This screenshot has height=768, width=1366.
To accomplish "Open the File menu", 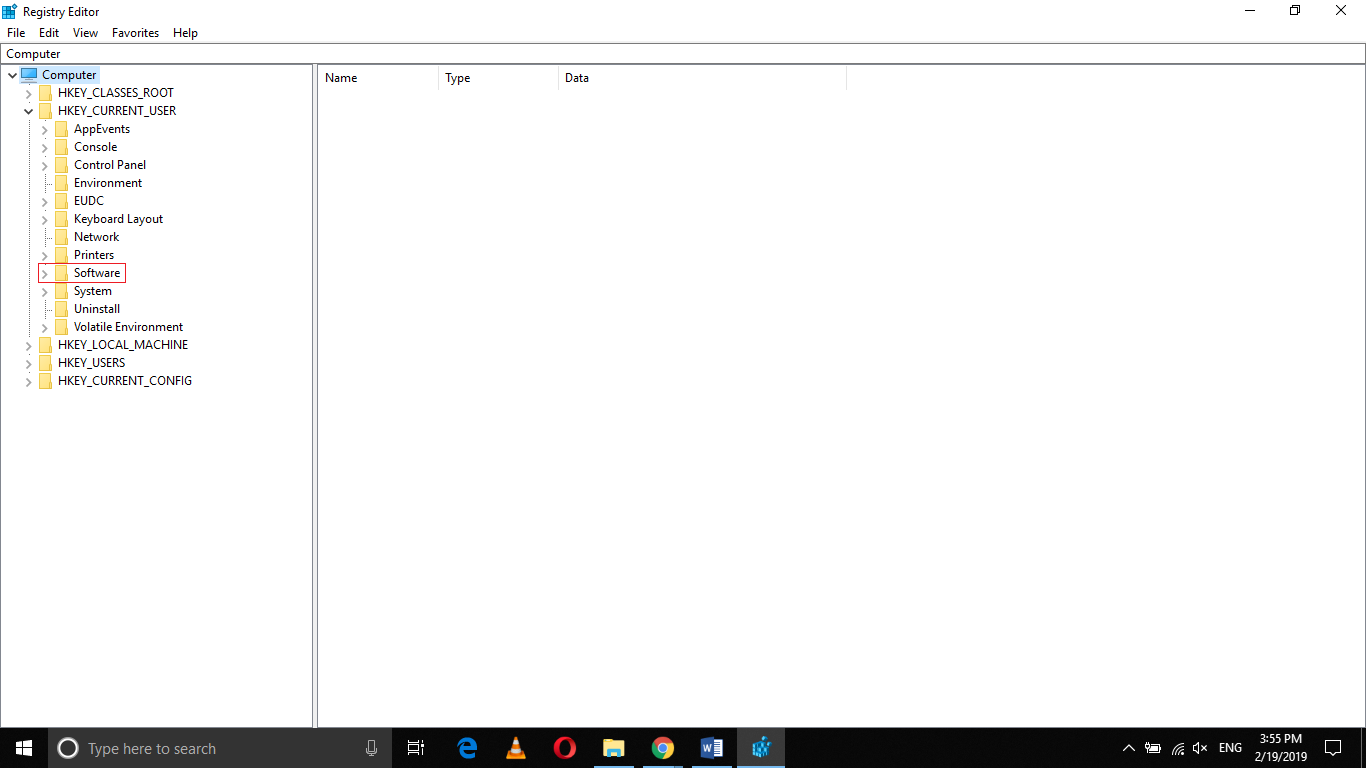I will coord(16,33).
